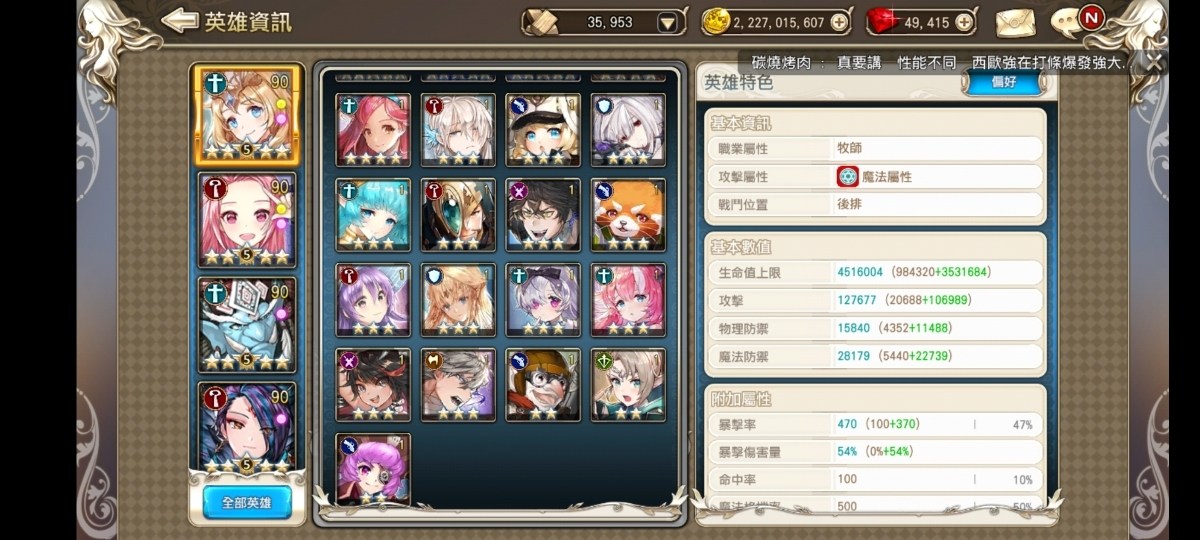Click the magic attribute icon beside 魔法屬性
Viewport: 1200px width, 540px height.
(x=848, y=177)
